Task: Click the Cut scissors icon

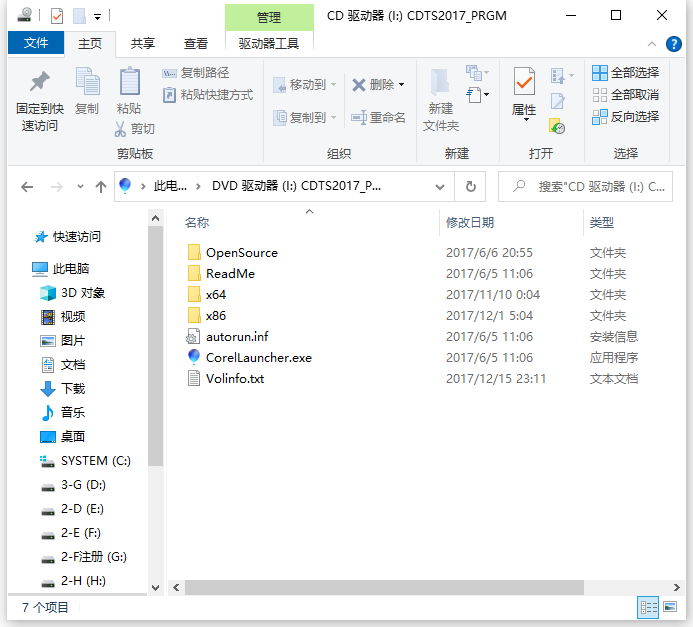Action: coord(120,129)
